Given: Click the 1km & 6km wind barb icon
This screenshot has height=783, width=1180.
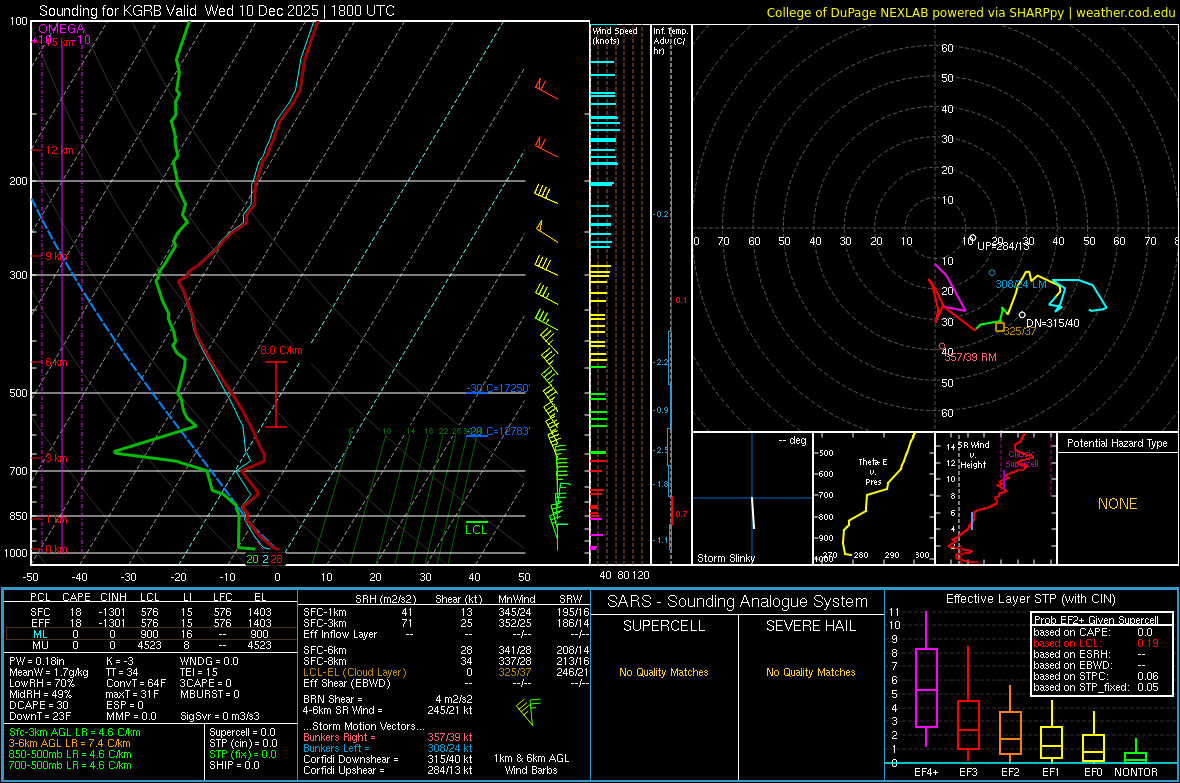Looking at the screenshot, I should coord(529,711).
